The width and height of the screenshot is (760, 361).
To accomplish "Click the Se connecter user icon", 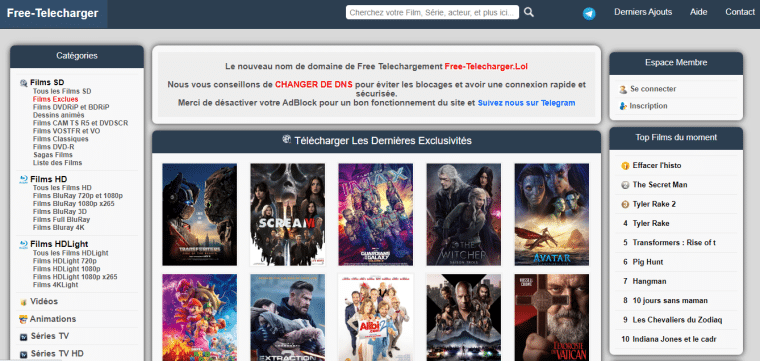I will click(623, 89).
